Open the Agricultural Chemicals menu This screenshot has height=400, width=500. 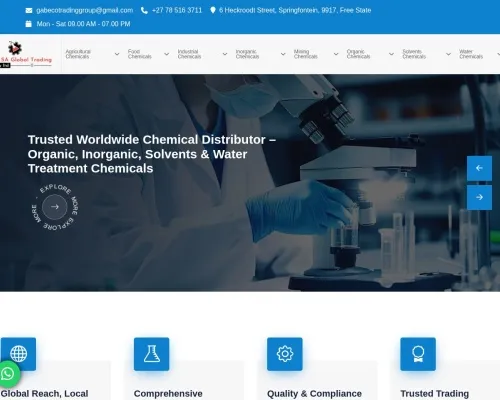tap(78, 54)
